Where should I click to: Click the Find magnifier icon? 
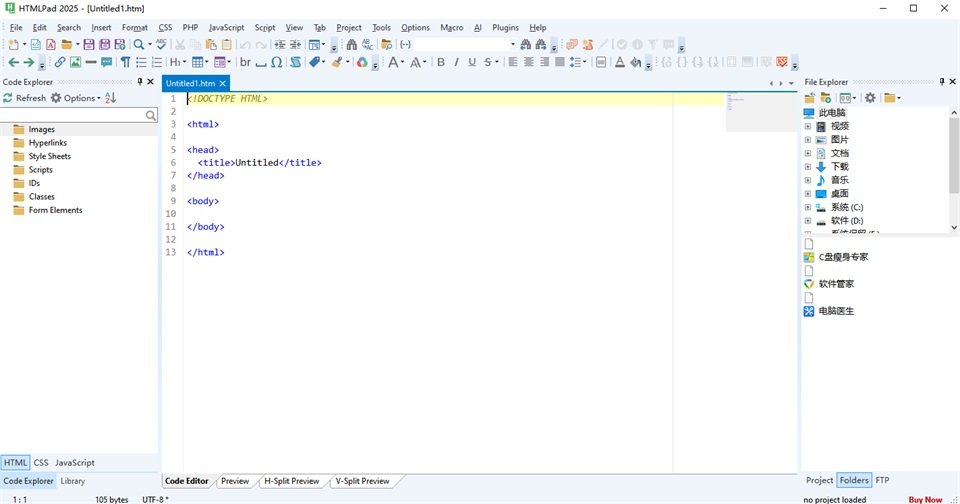pos(139,45)
